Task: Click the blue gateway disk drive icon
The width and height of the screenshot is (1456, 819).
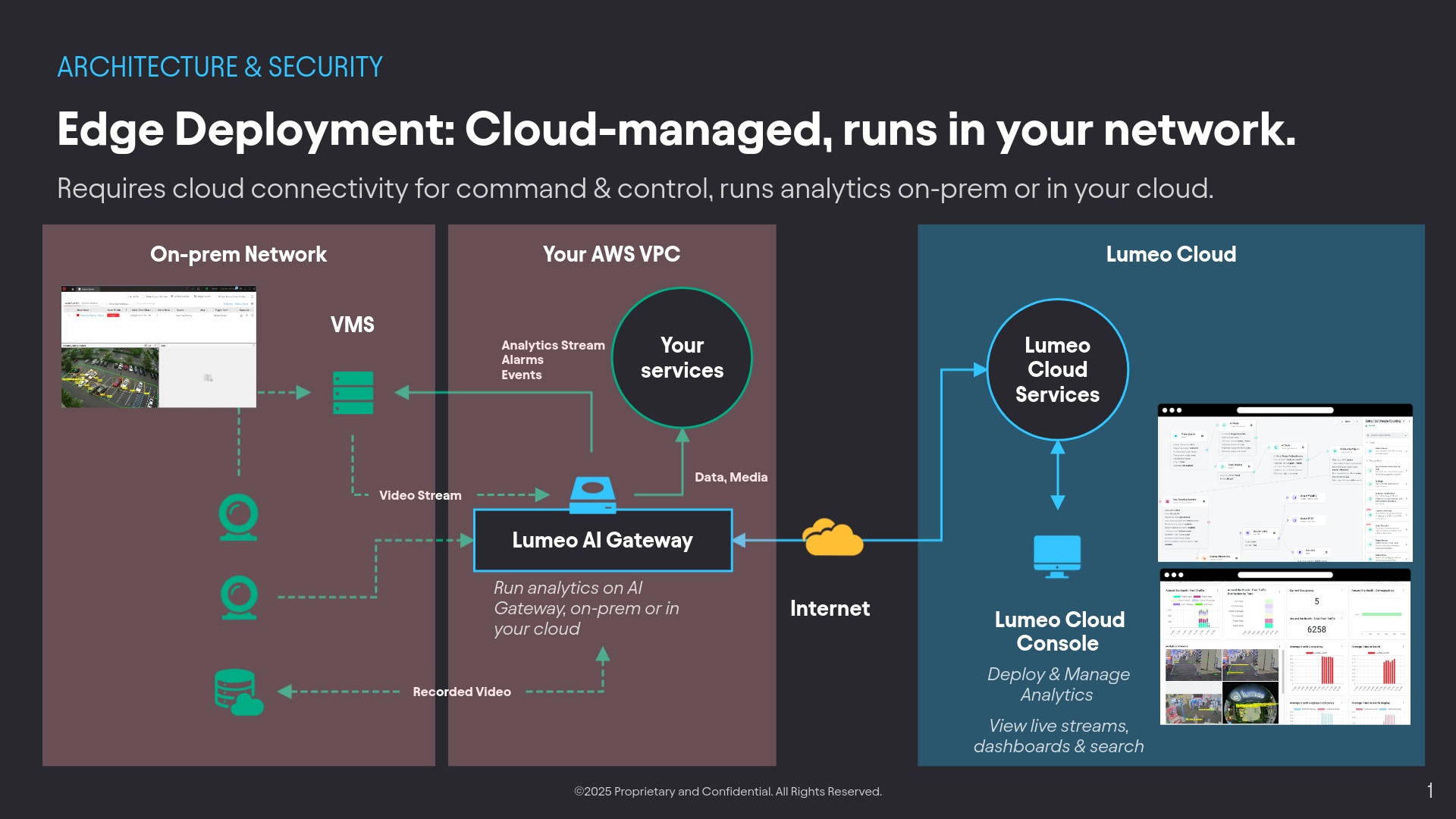Action: [593, 494]
